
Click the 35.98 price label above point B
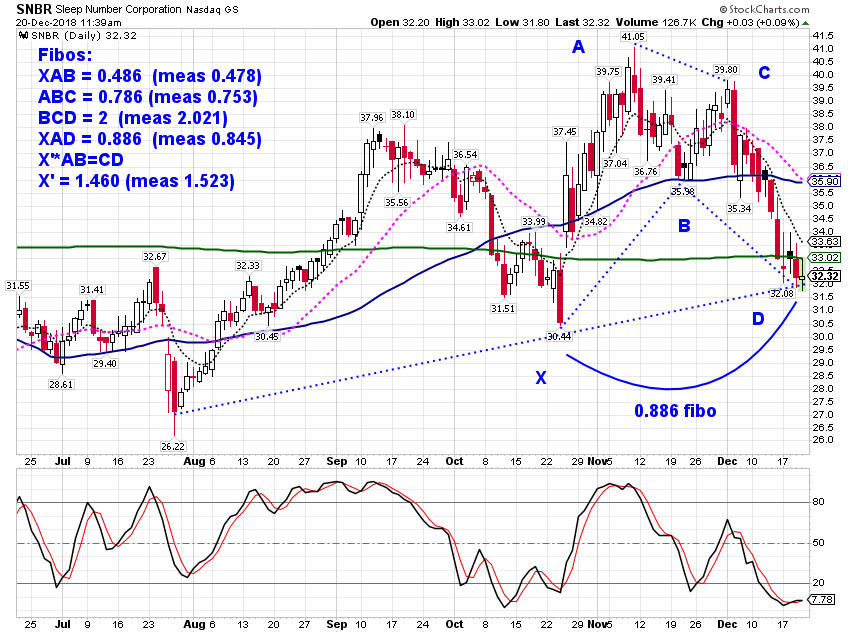(x=682, y=191)
